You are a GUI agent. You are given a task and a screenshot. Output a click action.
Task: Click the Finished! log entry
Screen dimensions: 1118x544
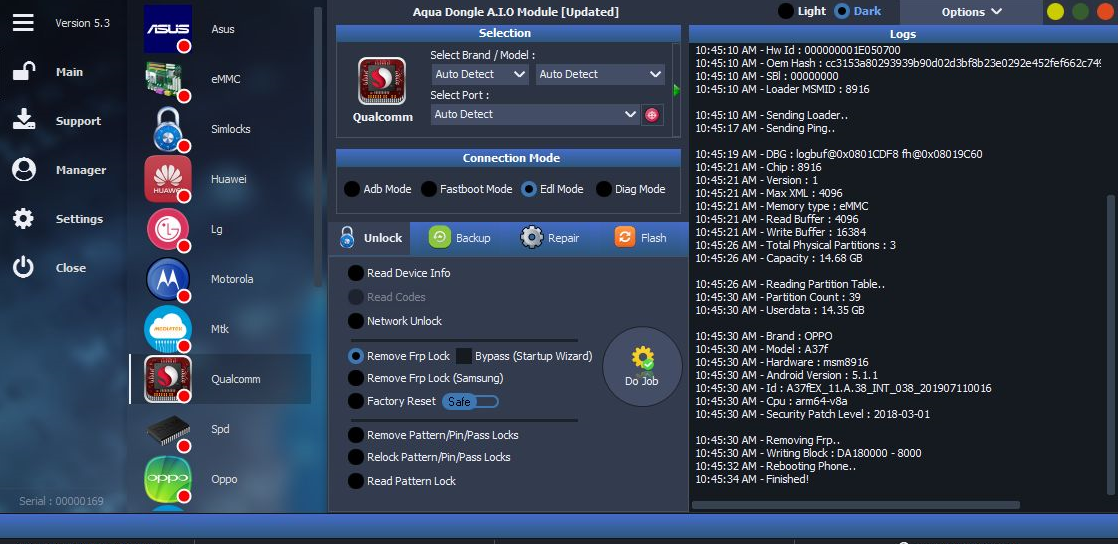coord(752,479)
